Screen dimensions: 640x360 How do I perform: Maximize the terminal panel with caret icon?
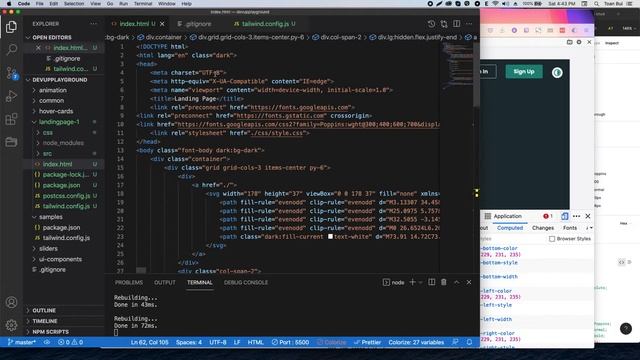(x=456, y=282)
